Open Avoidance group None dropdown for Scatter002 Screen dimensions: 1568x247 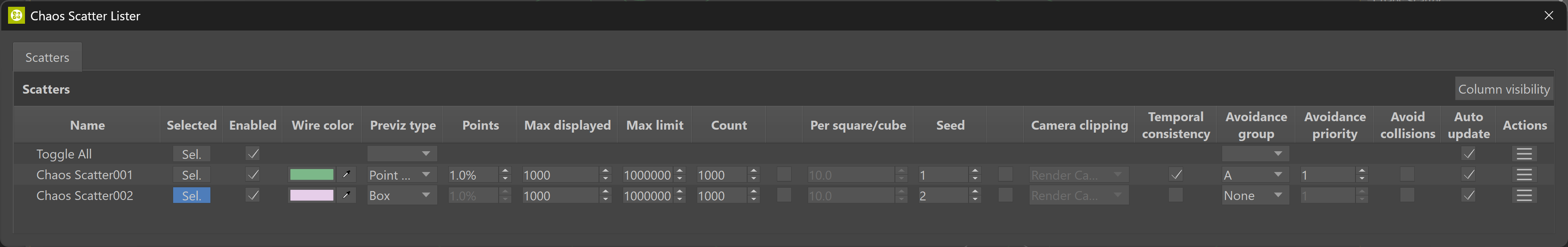coord(1255,196)
